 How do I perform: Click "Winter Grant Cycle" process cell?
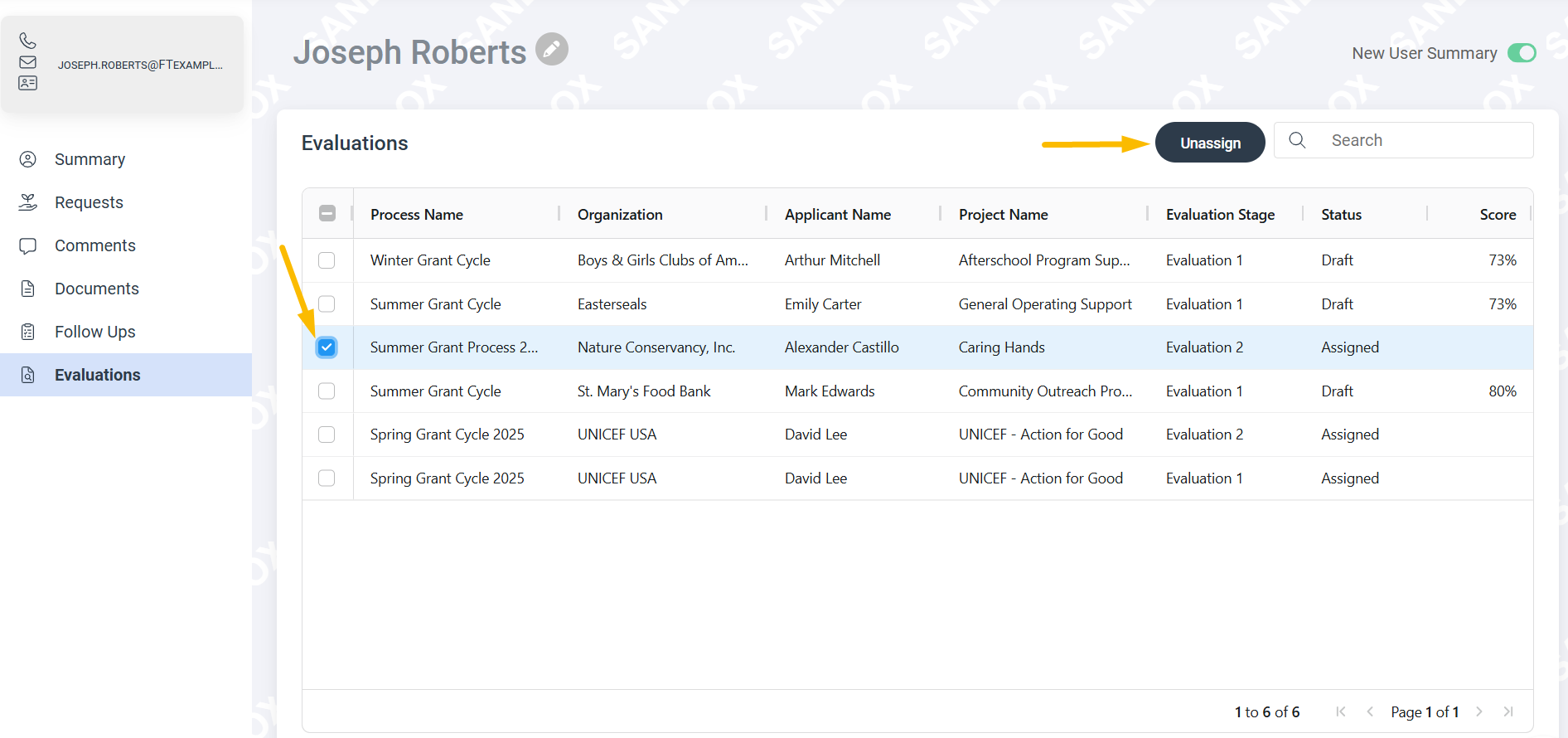point(430,260)
